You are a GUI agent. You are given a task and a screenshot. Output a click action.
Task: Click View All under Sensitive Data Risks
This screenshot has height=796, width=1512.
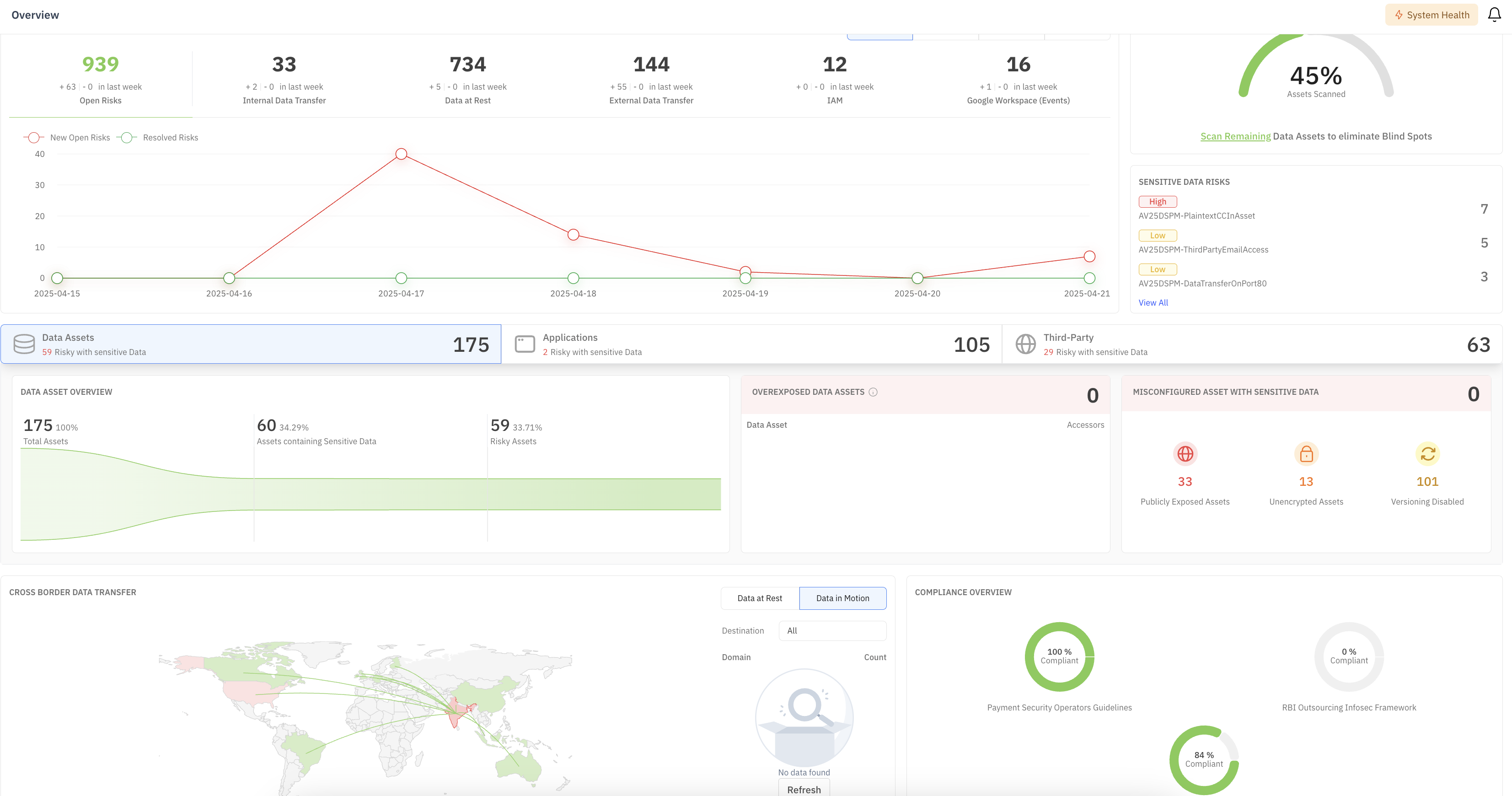(x=1153, y=303)
